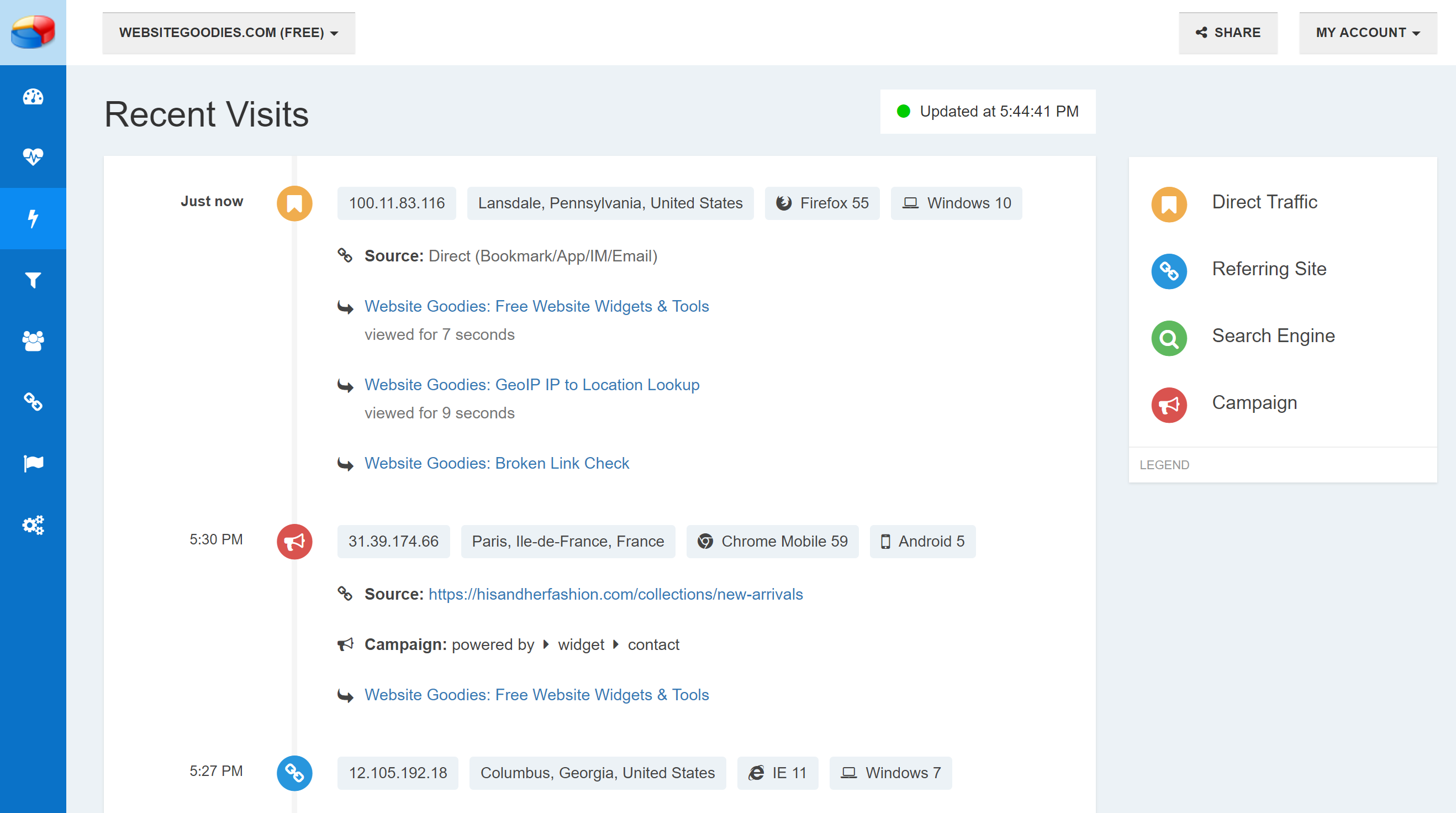Open the Broken Link Check page link

(x=496, y=463)
